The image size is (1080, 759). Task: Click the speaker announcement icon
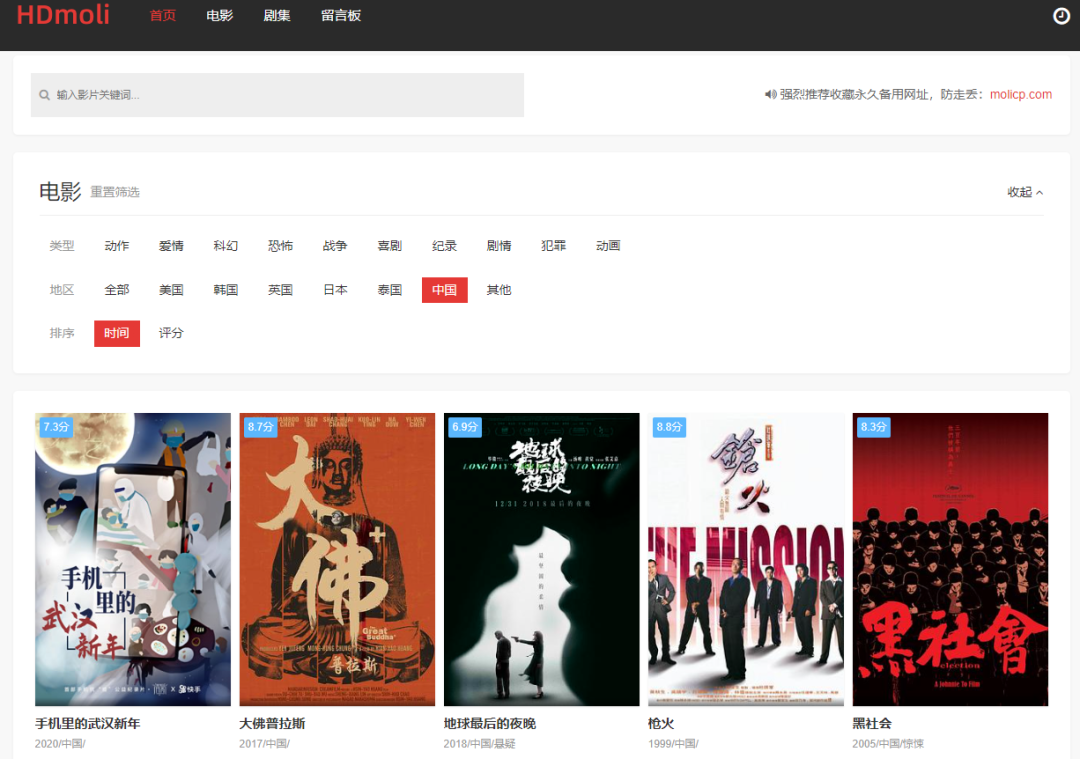pos(770,94)
